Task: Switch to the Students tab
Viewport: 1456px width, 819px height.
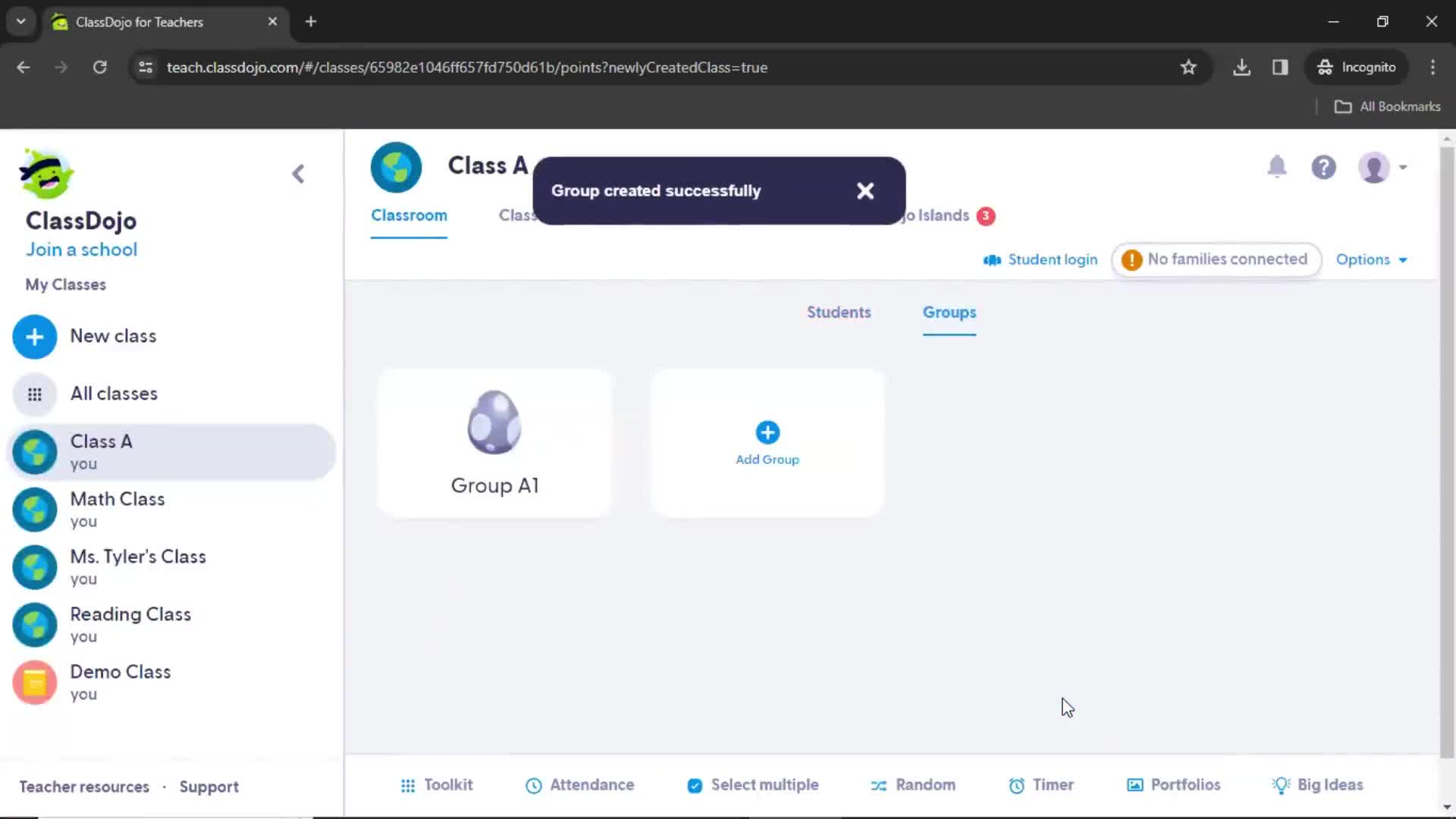Action: (838, 312)
